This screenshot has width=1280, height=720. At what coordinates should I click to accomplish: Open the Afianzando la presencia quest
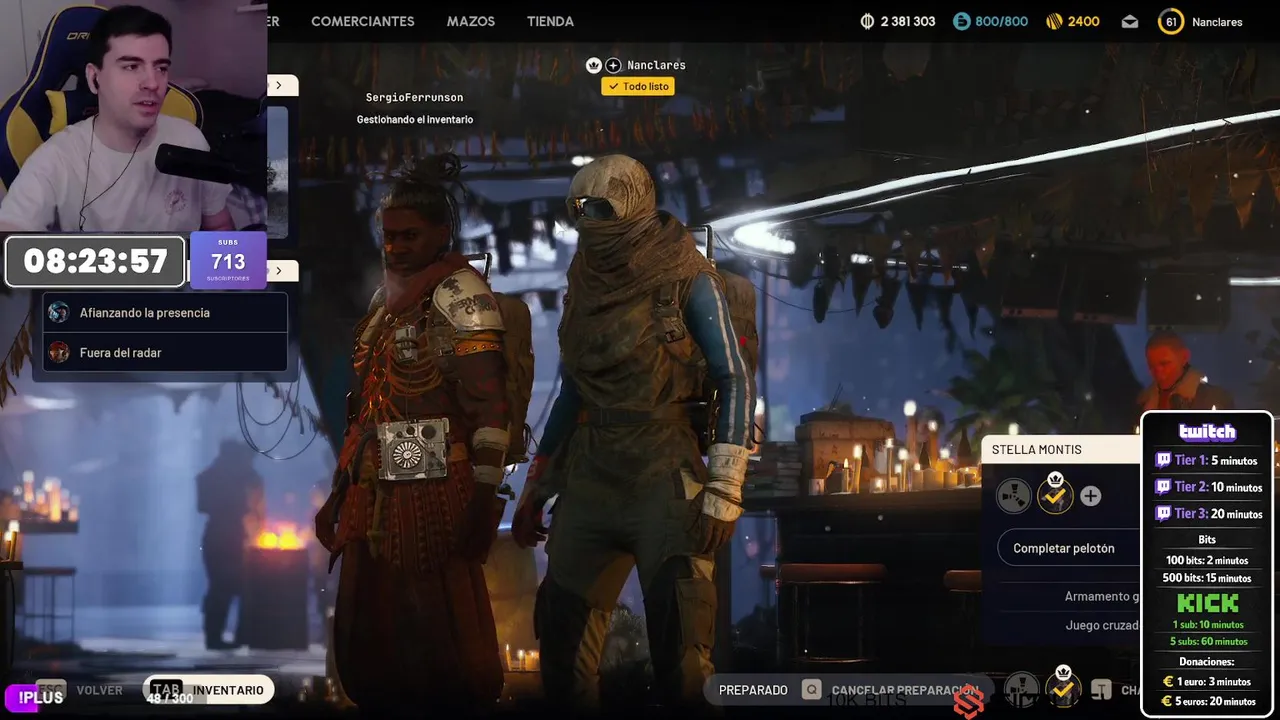coord(165,313)
